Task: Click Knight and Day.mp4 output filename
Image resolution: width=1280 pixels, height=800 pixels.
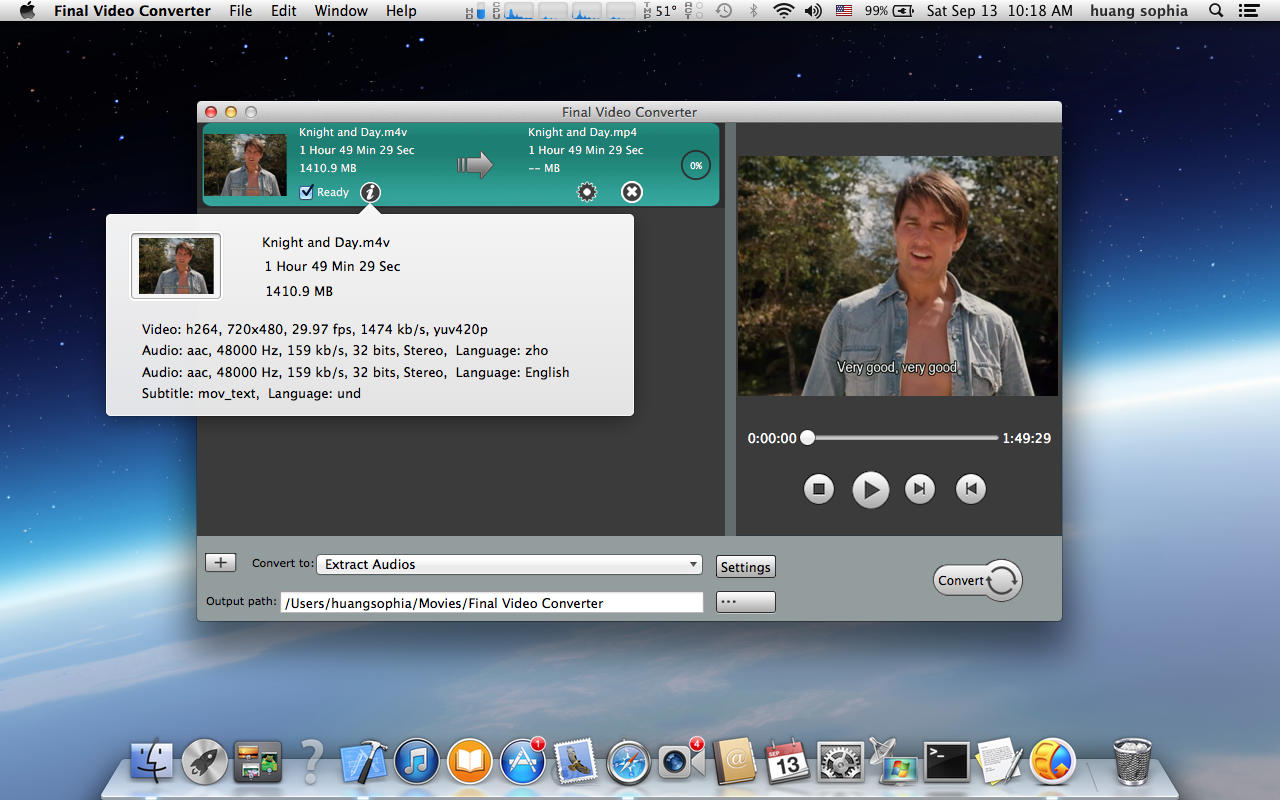Action: [x=582, y=132]
